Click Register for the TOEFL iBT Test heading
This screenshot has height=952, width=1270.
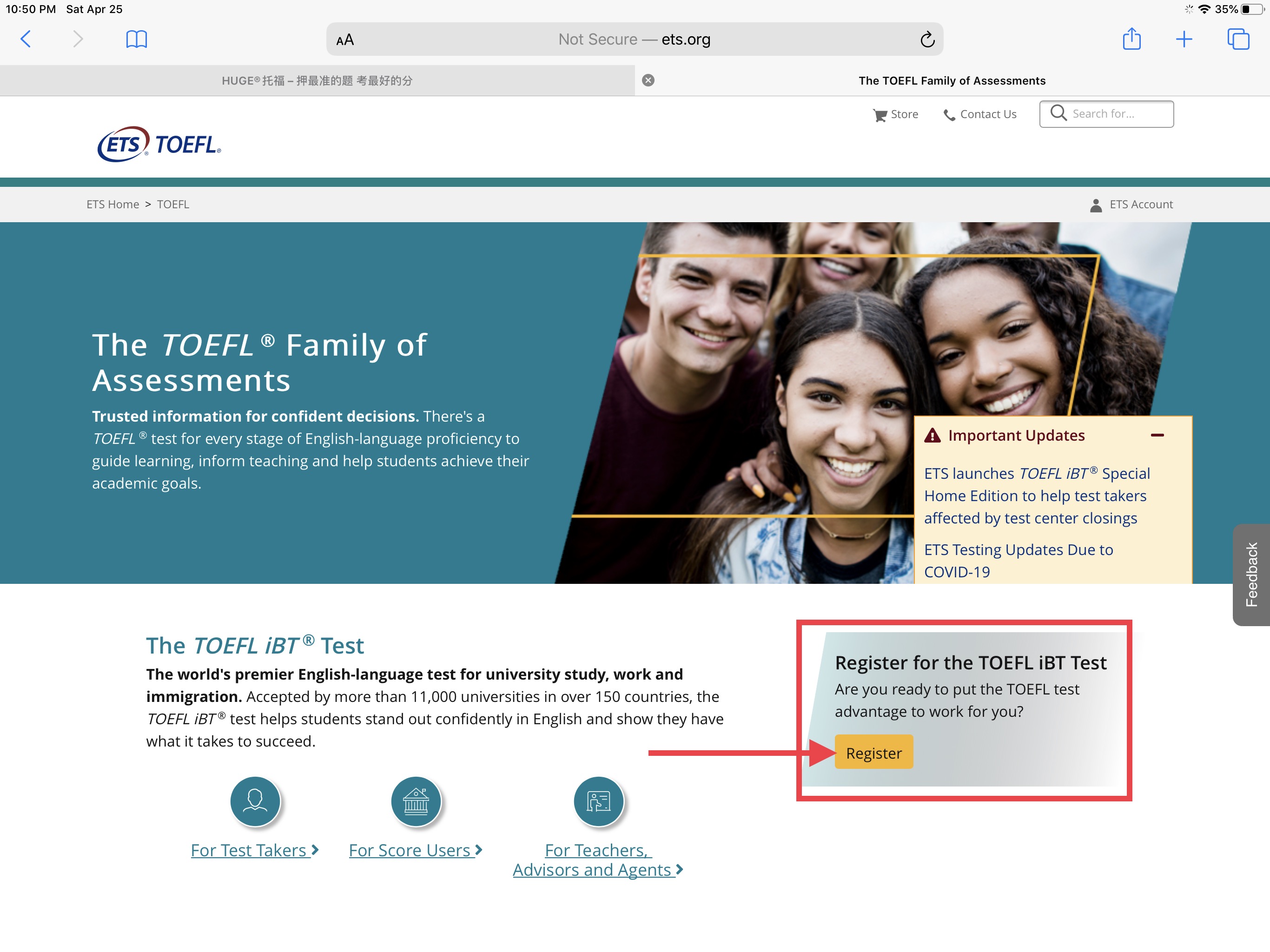(970, 662)
